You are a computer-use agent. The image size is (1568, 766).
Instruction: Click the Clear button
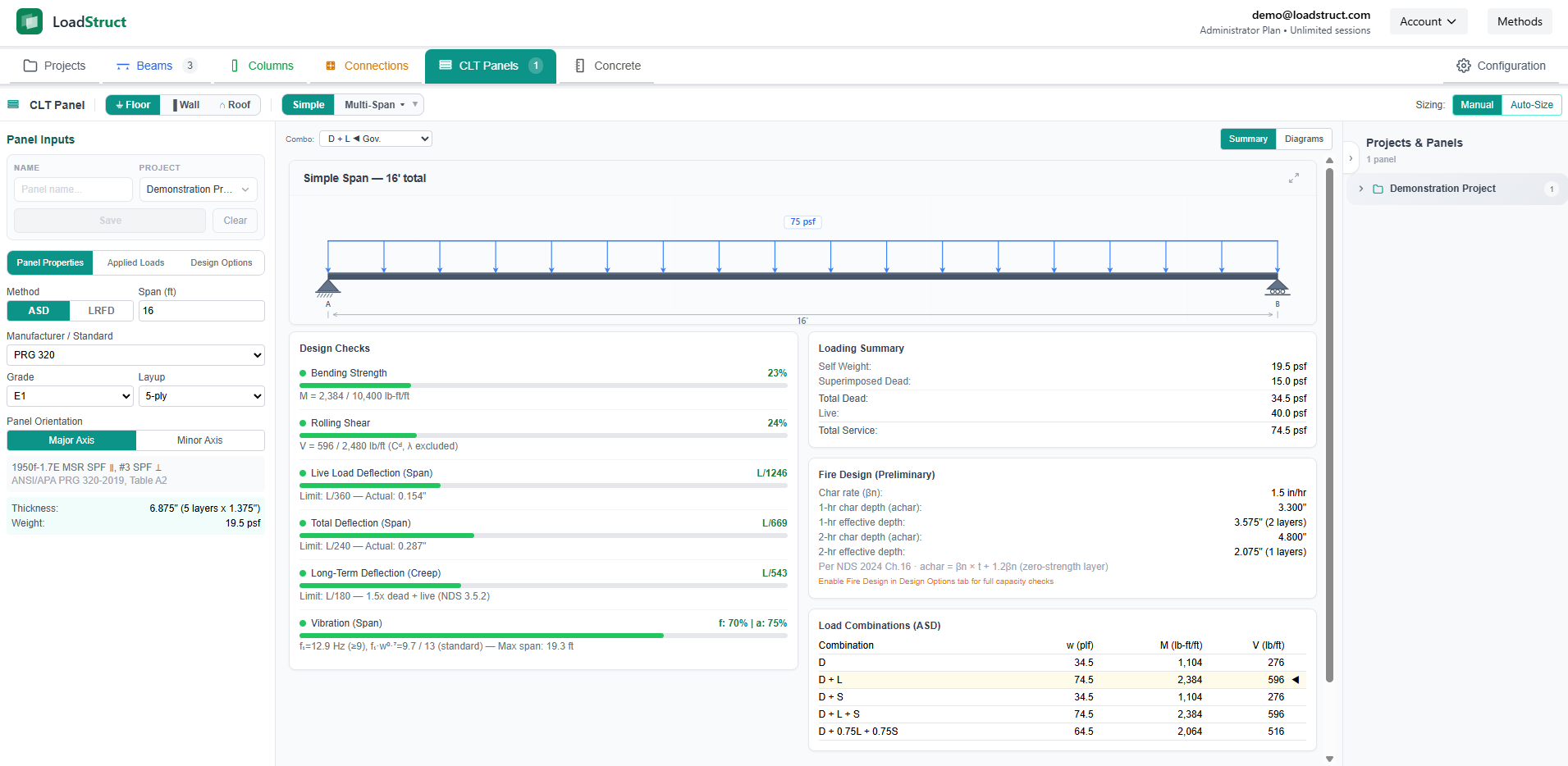click(x=235, y=221)
